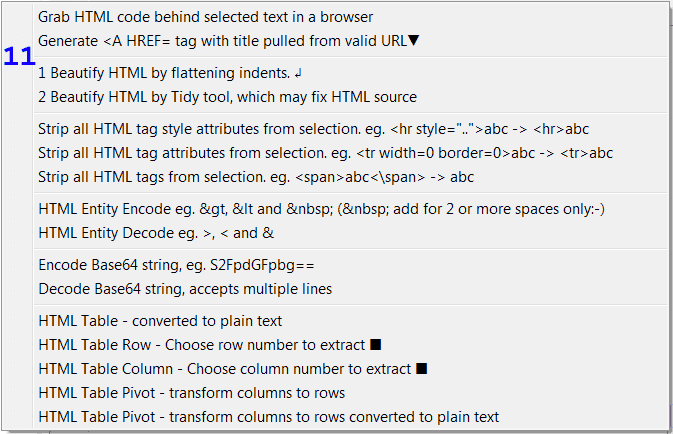The height and width of the screenshot is (434, 673).
Task: Convert HTML Table to plain text
Action: pos(160,321)
